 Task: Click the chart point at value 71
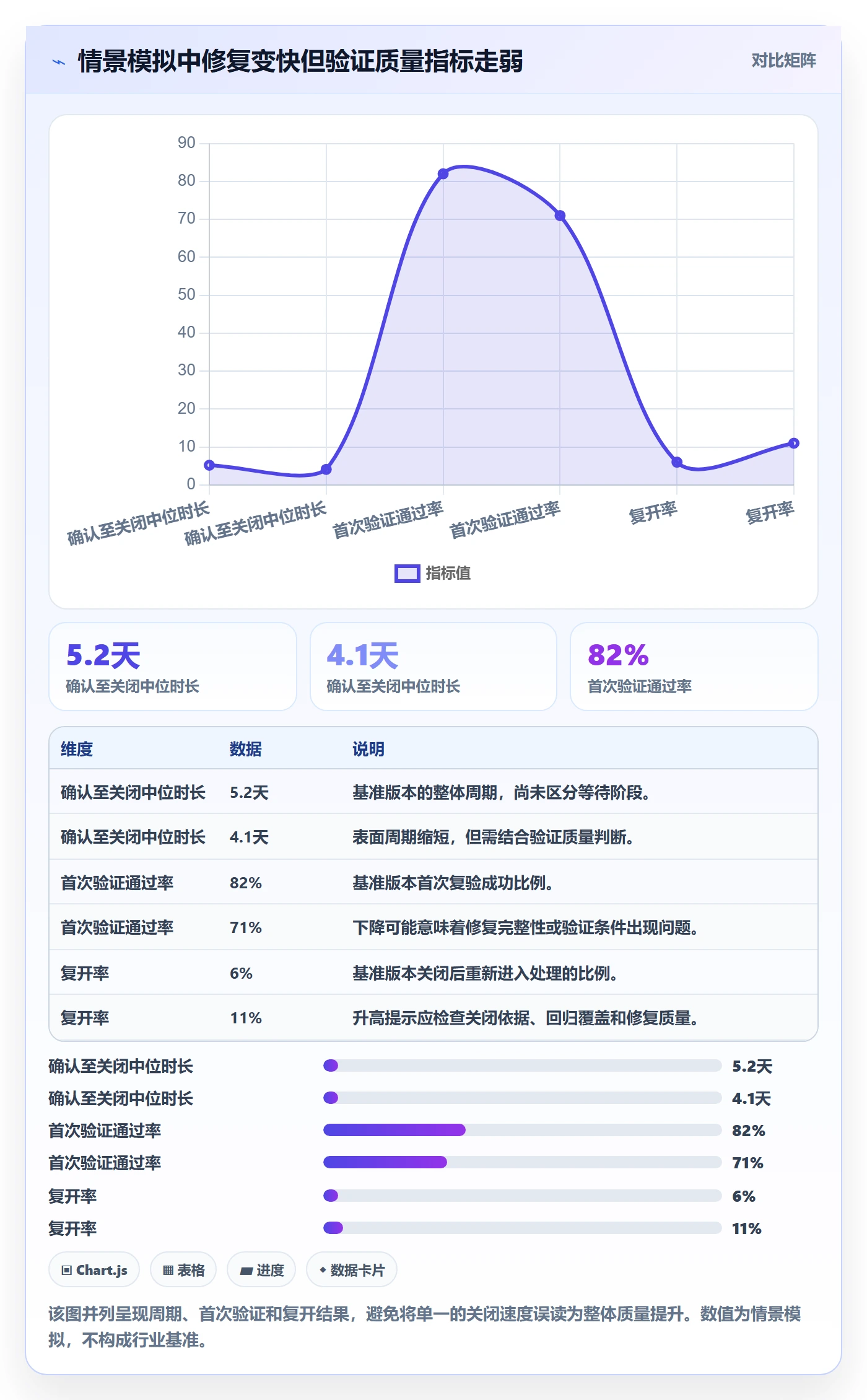(560, 216)
